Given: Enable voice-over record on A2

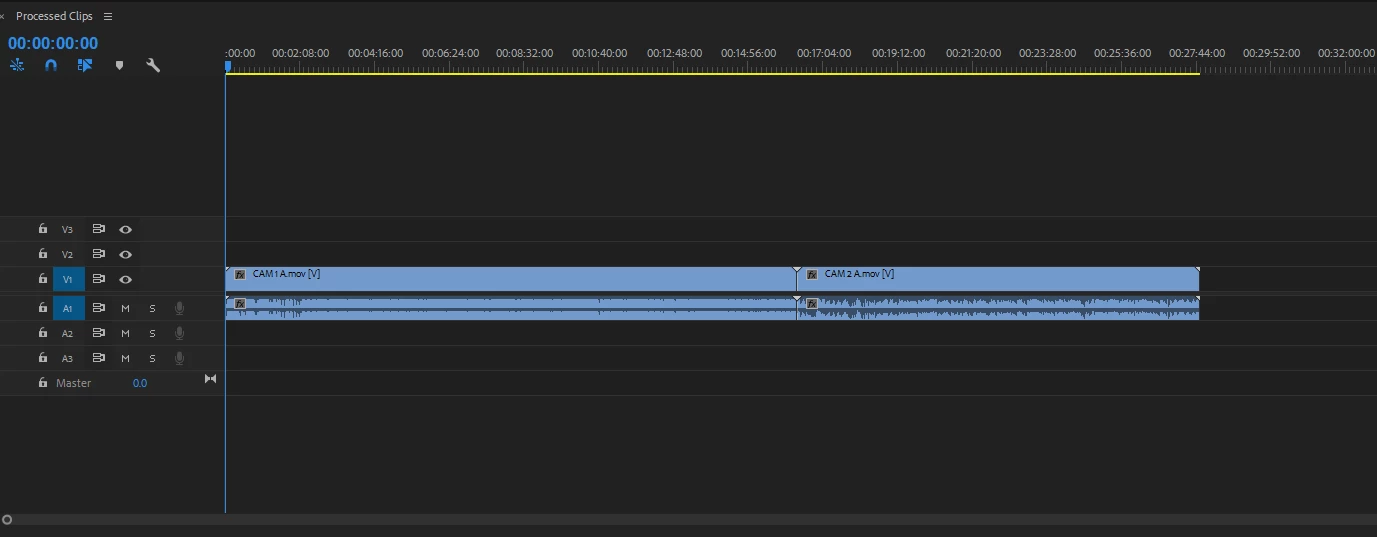Looking at the screenshot, I should tap(180, 333).
